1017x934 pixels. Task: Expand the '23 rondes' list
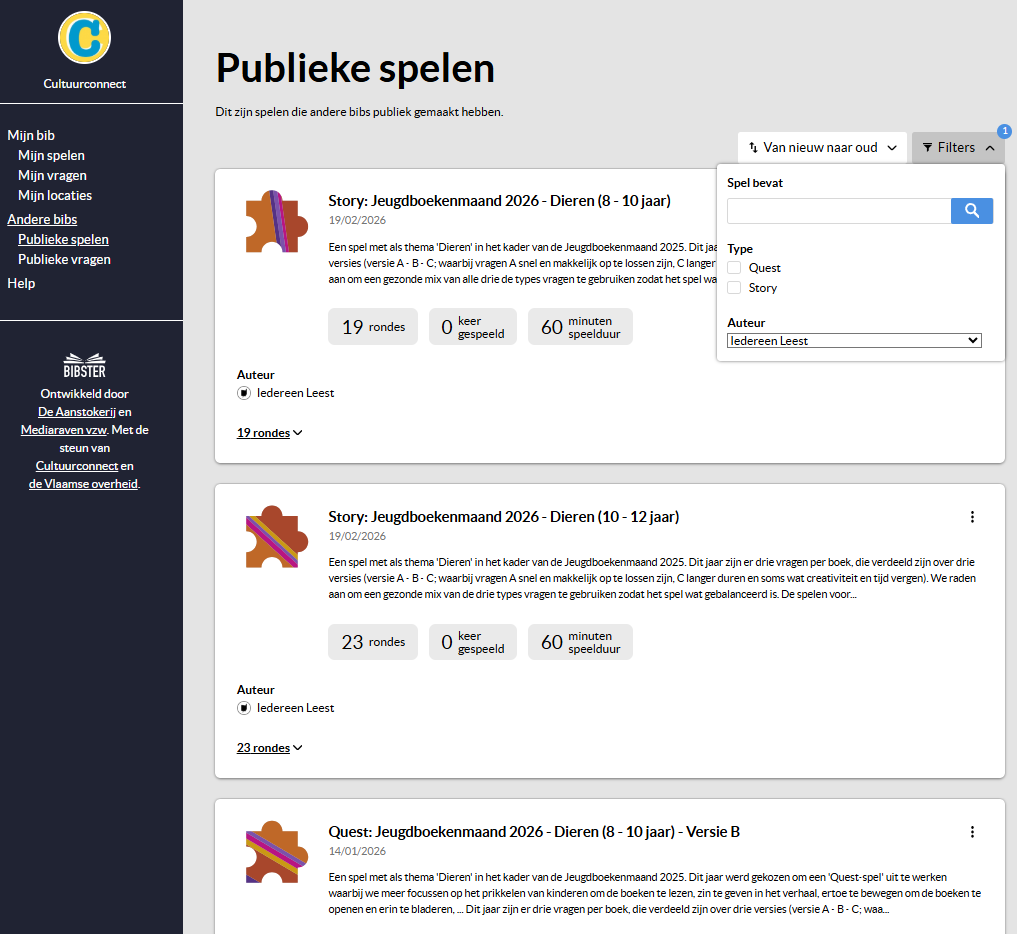269,748
